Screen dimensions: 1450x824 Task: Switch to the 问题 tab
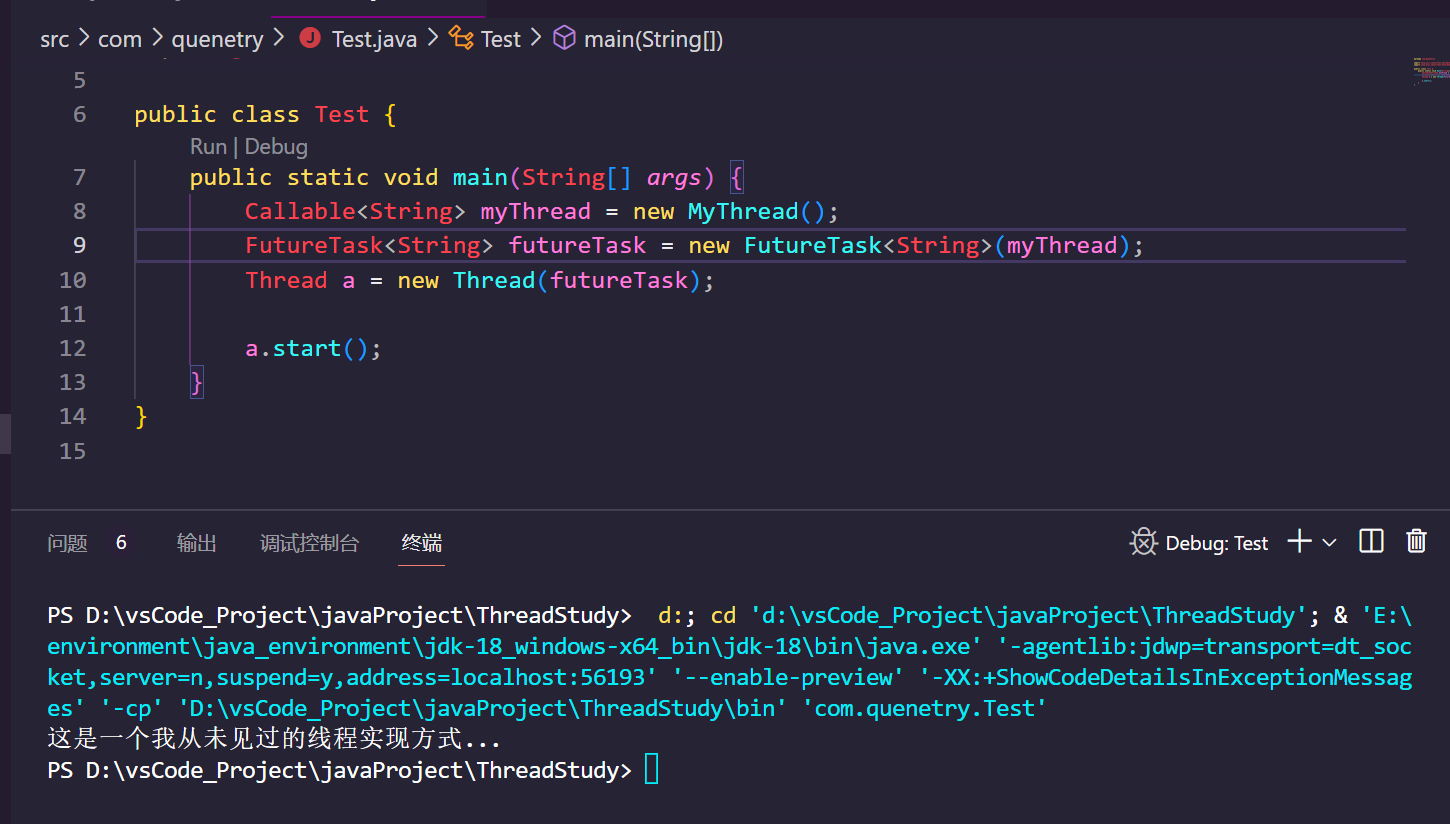pos(68,543)
